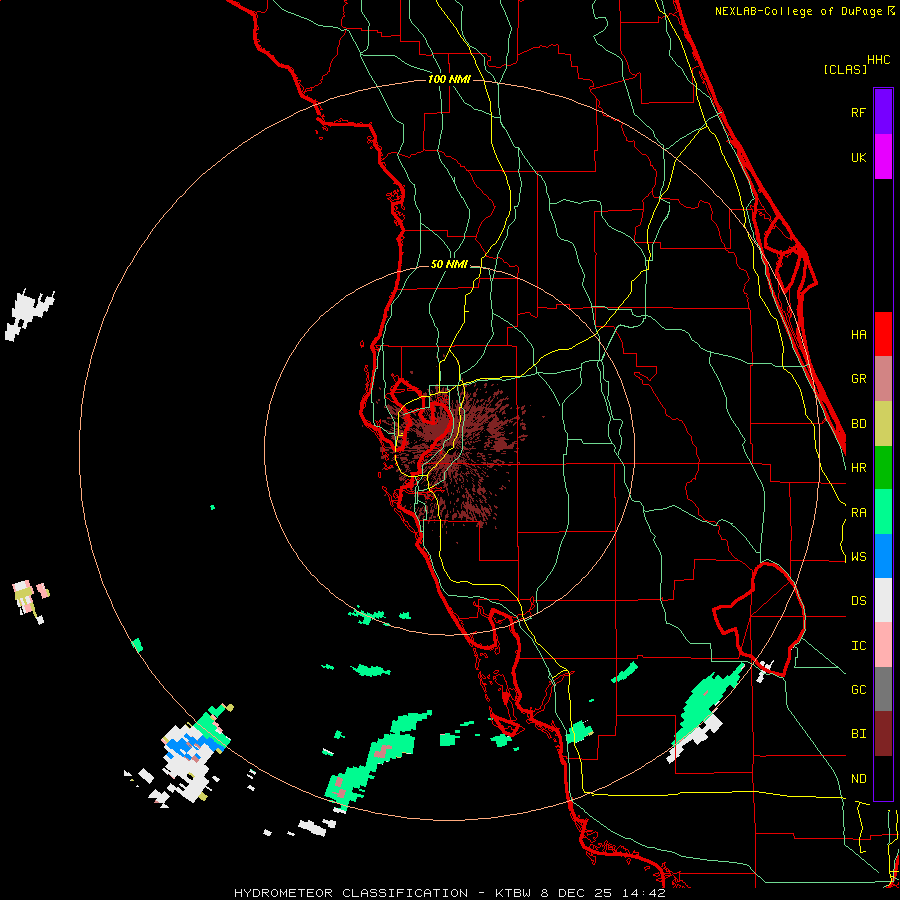
Task: Select the GC gray legend swatch
Action: (x=883, y=689)
